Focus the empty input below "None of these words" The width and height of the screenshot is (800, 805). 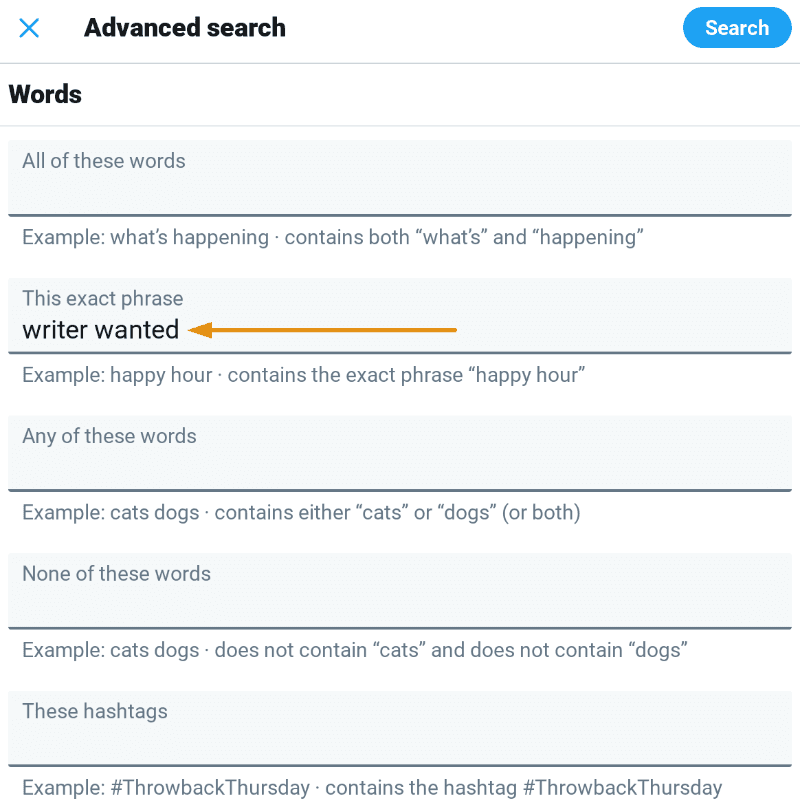point(400,606)
